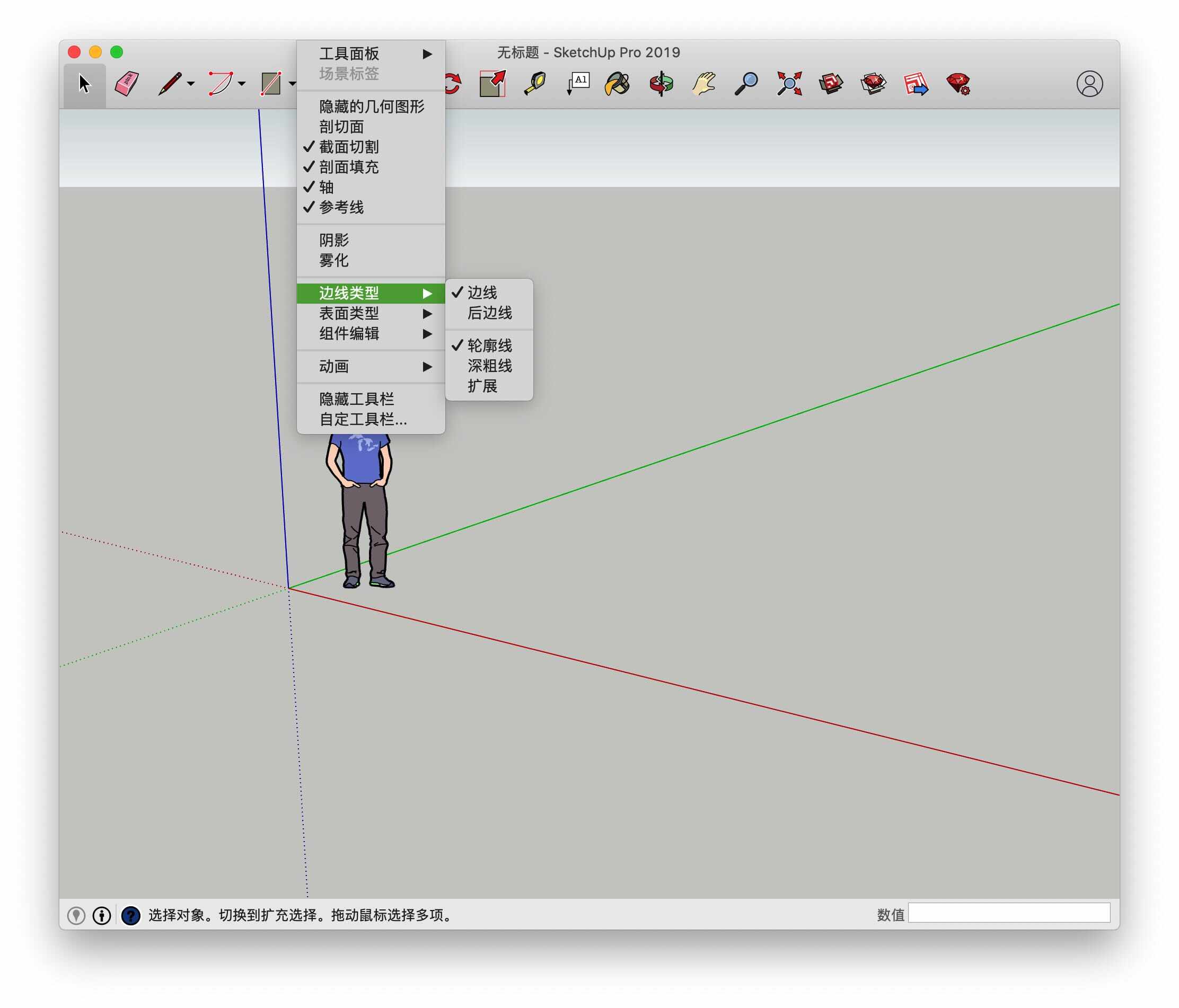Click the 数值 measurements input field

click(1008, 913)
